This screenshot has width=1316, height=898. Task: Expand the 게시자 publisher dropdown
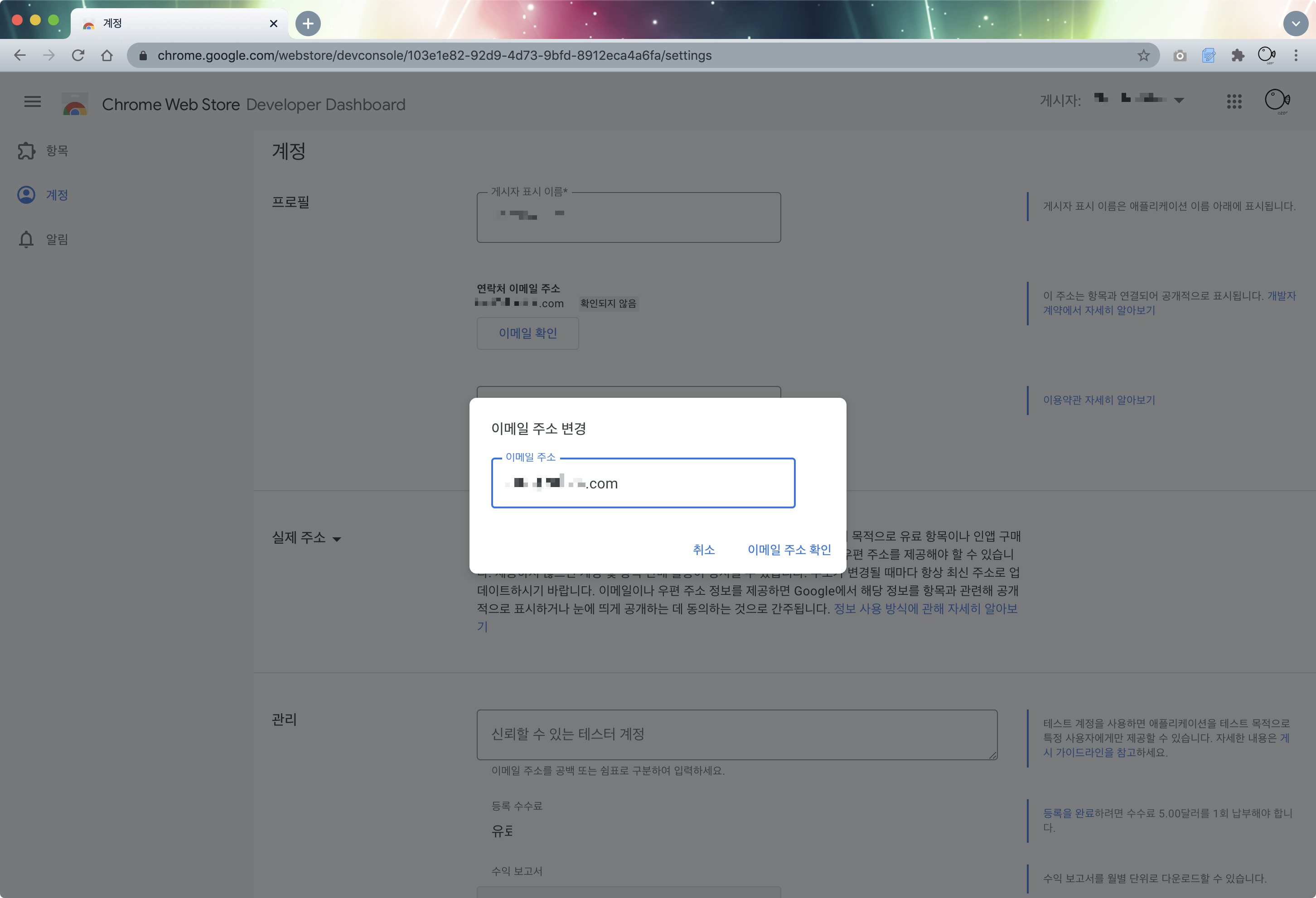(x=1179, y=100)
